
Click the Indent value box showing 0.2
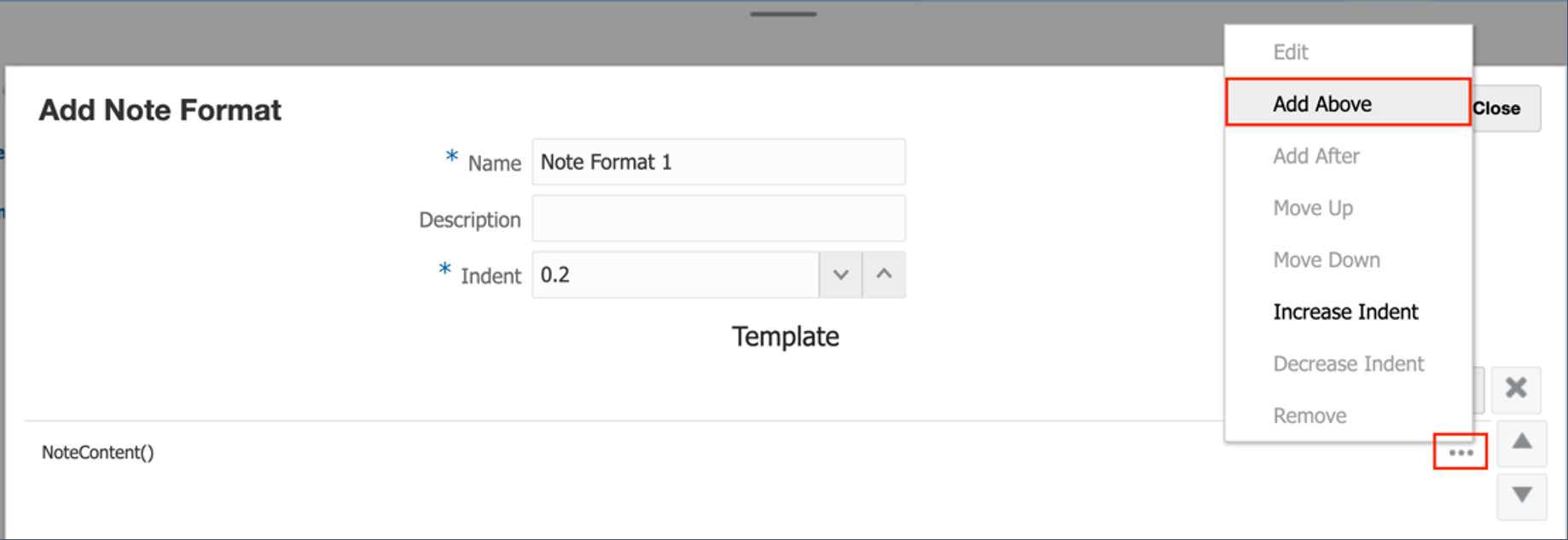tap(674, 275)
